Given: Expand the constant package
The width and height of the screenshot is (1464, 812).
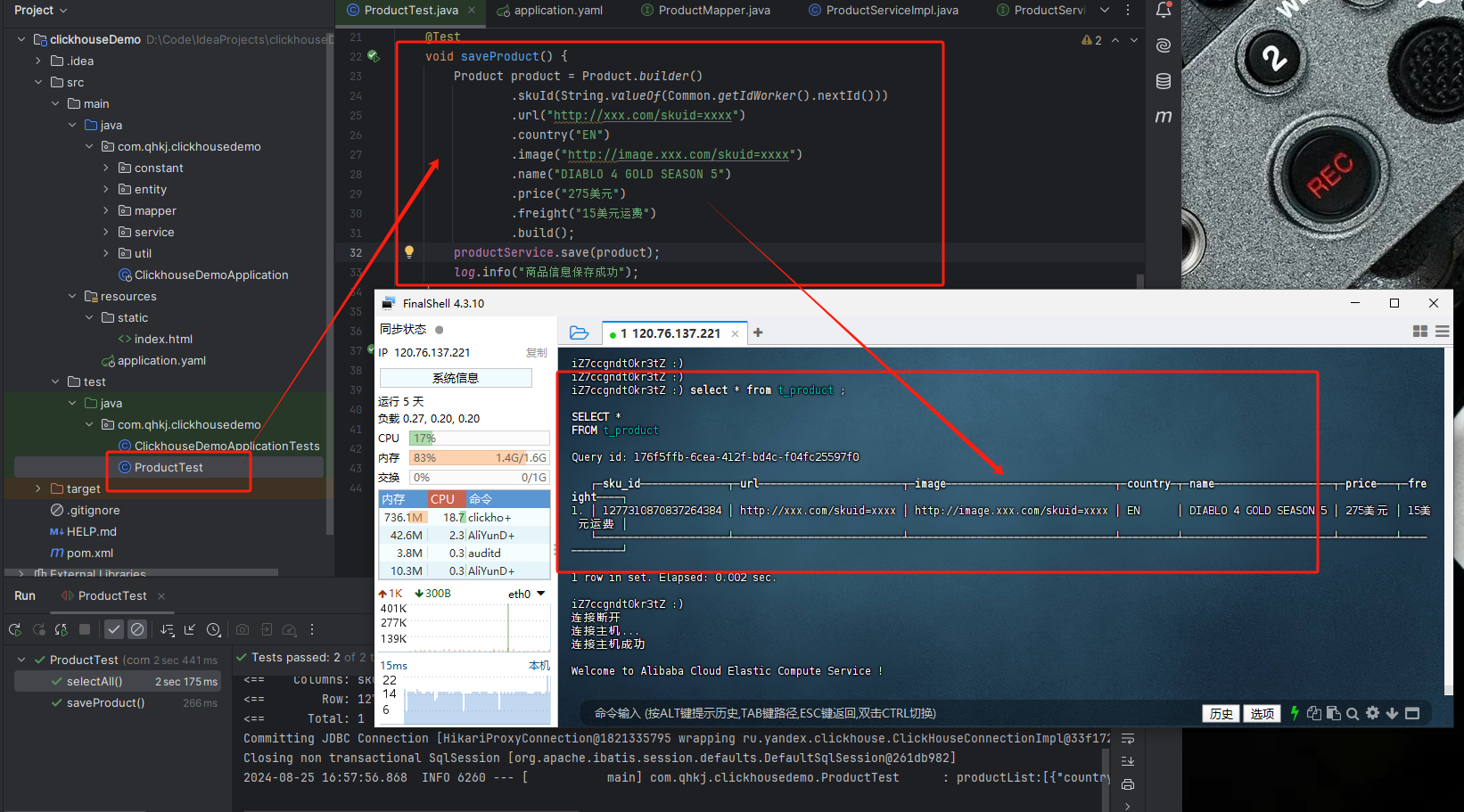Looking at the screenshot, I should coord(106,168).
